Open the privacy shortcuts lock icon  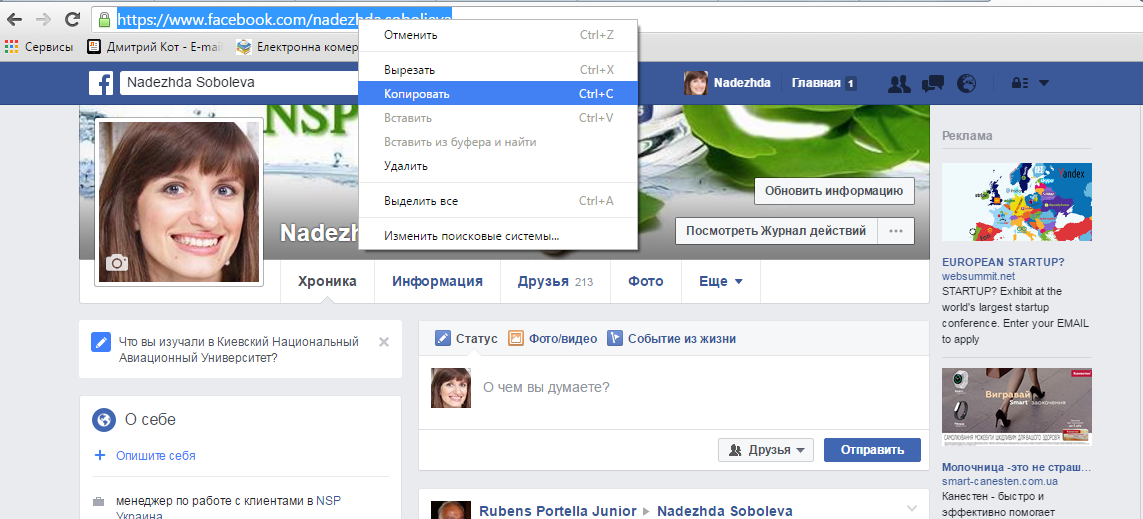1020,83
